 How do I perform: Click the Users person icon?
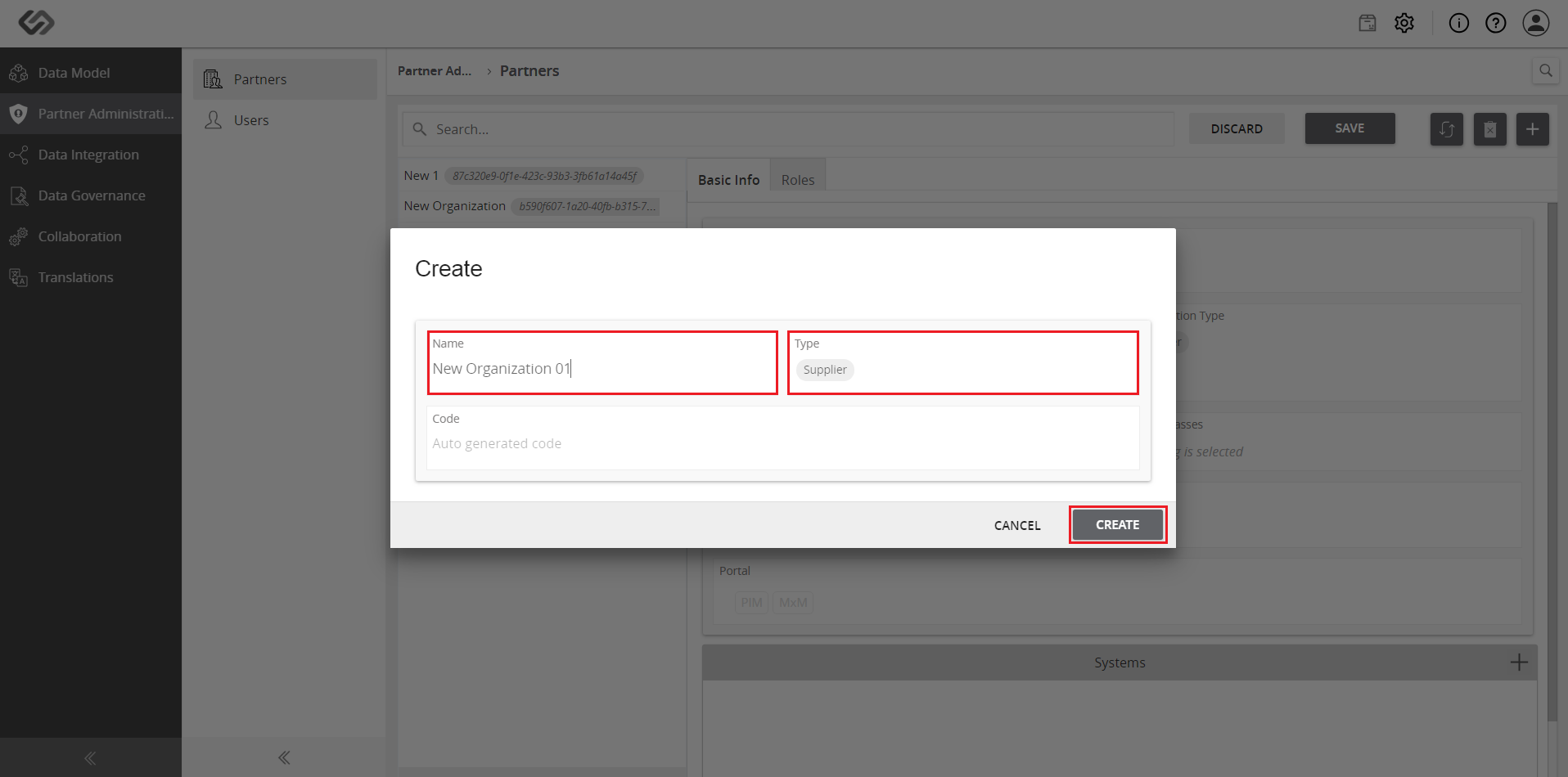[213, 120]
